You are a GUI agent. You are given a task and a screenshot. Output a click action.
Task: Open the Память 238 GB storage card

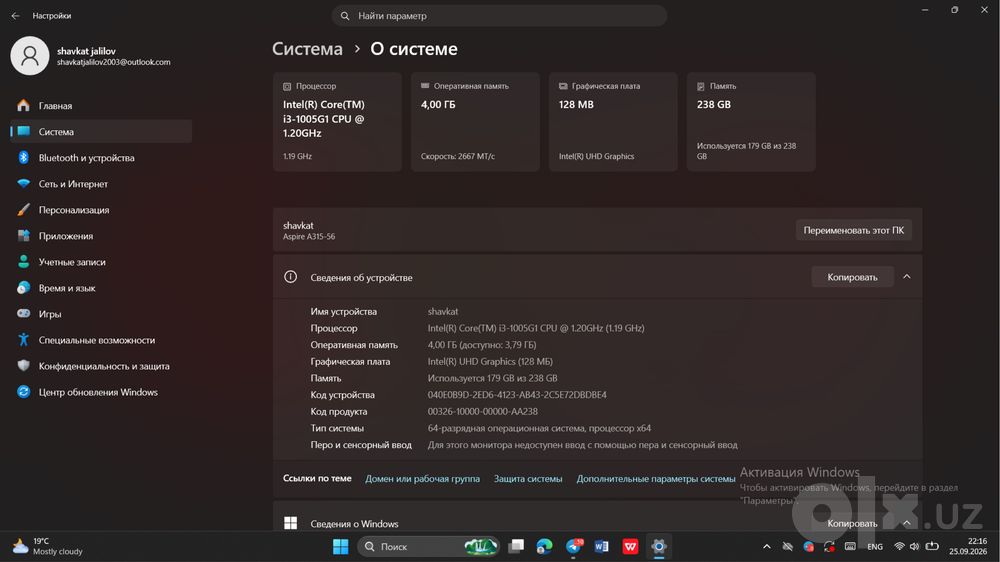tap(751, 122)
